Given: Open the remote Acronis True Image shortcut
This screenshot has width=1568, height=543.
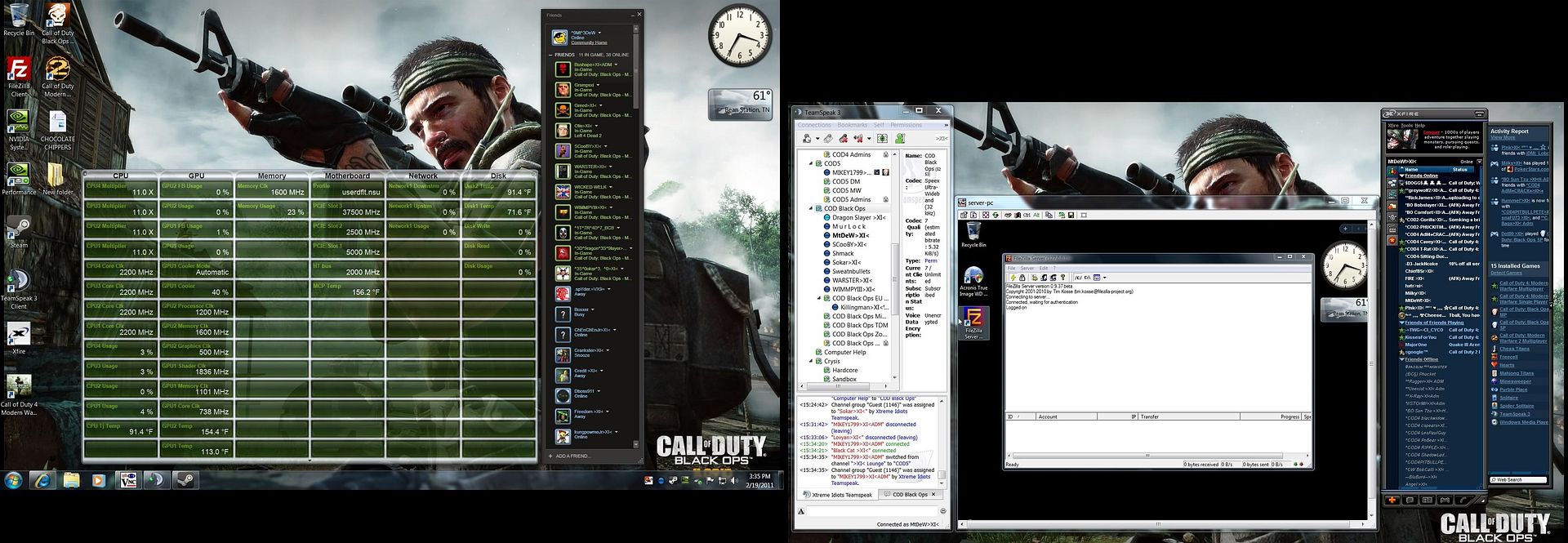Looking at the screenshot, I should tap(973, 282).
